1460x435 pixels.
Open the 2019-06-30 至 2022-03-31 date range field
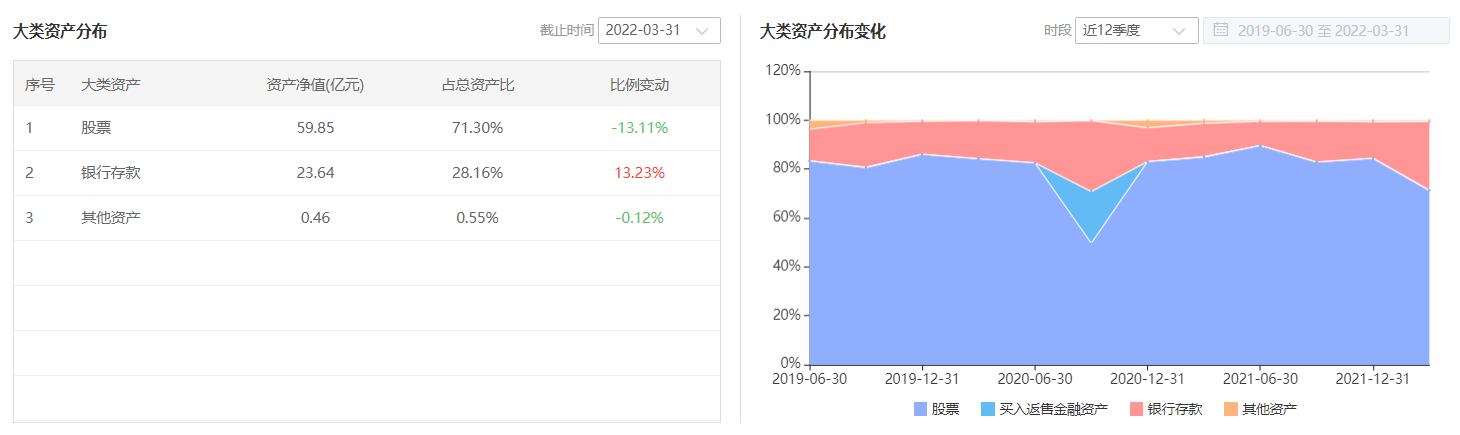1326,30
